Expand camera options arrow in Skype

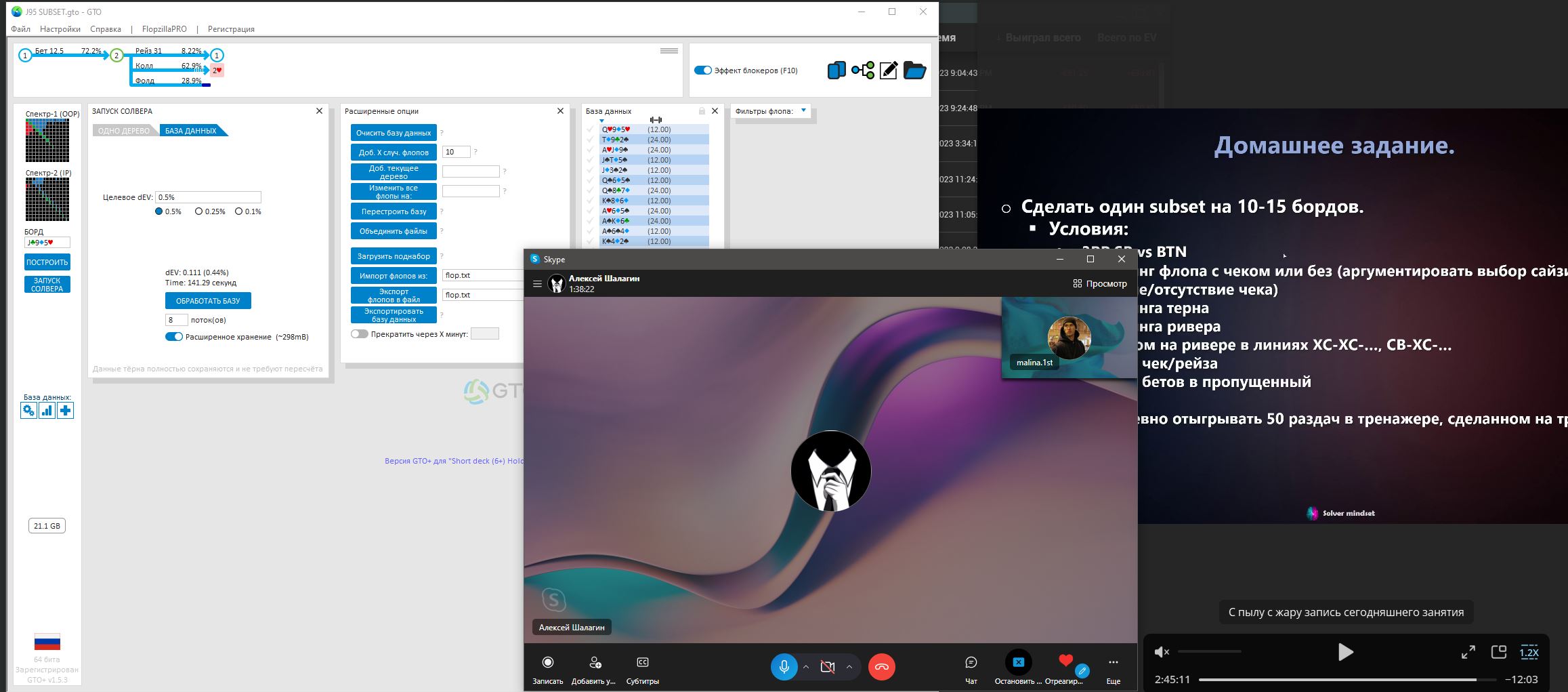(x=849, y=667)
